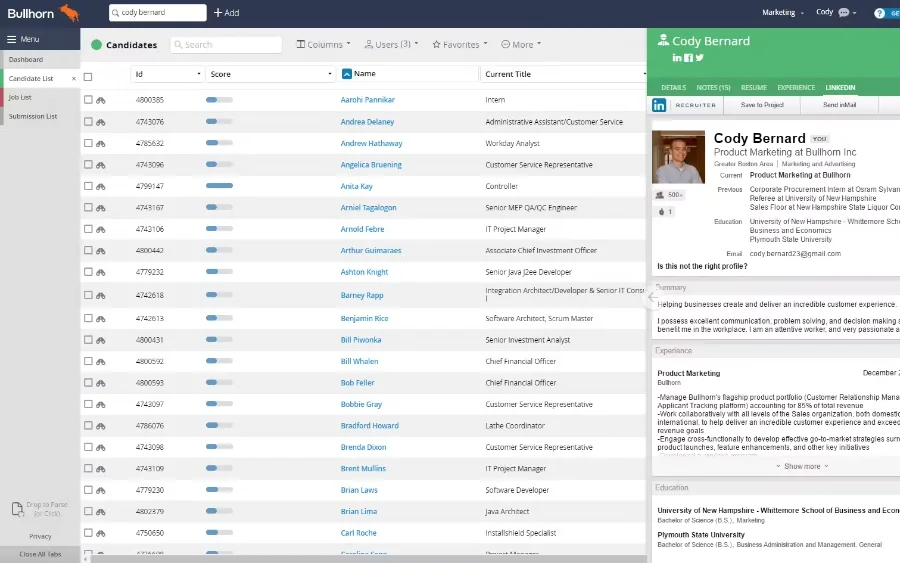900x563 pixels.
Task: Click Anita Kay's score bar
Action: [x=219, y=185]
